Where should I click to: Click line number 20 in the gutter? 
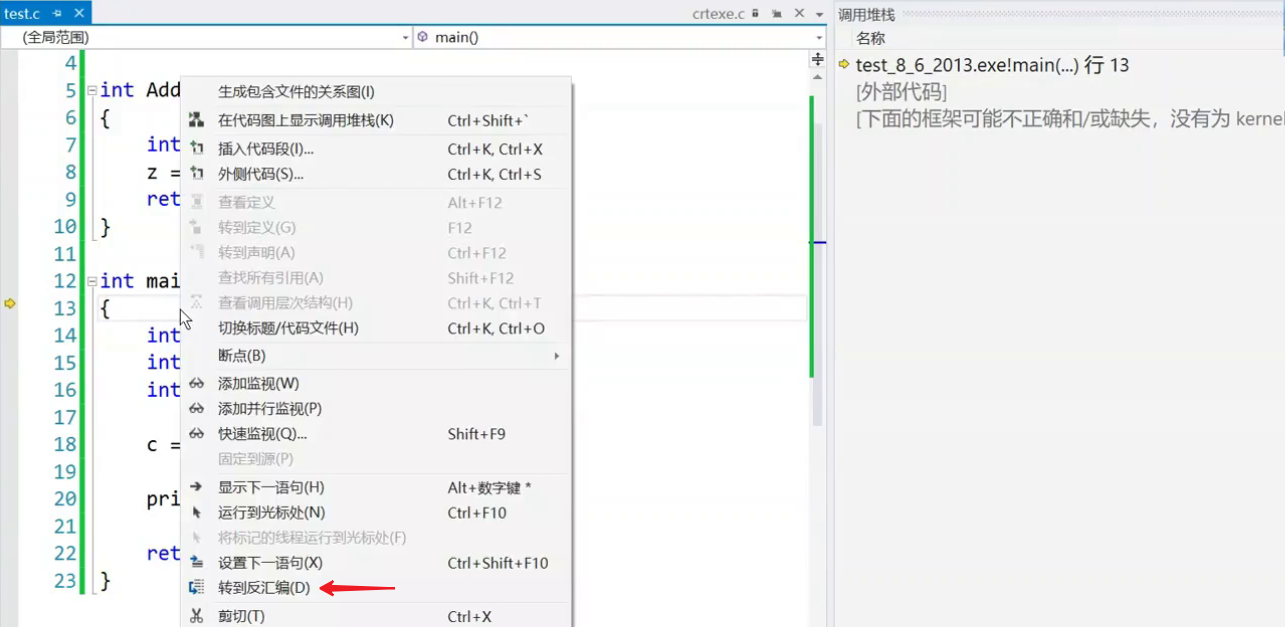(64, 498)
